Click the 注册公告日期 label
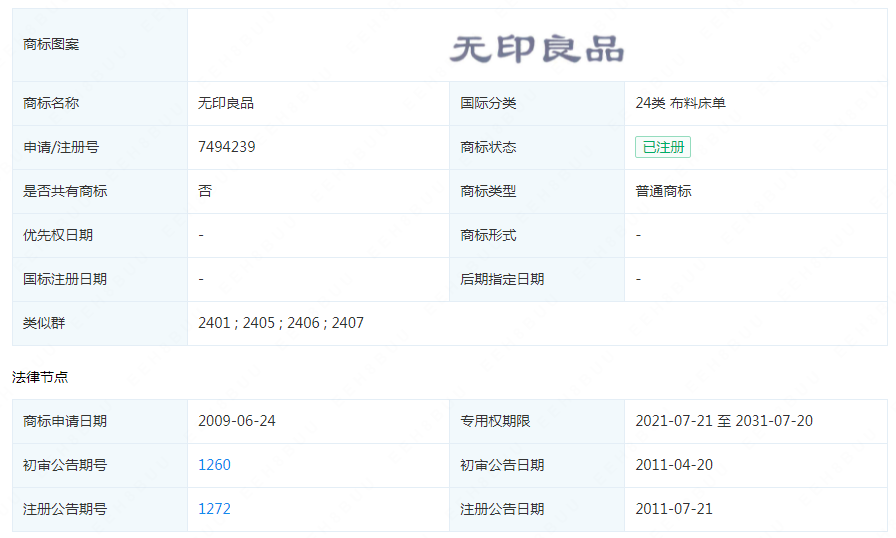The width and height of the screenshot is (896, 538). click(x=502, y=509)
